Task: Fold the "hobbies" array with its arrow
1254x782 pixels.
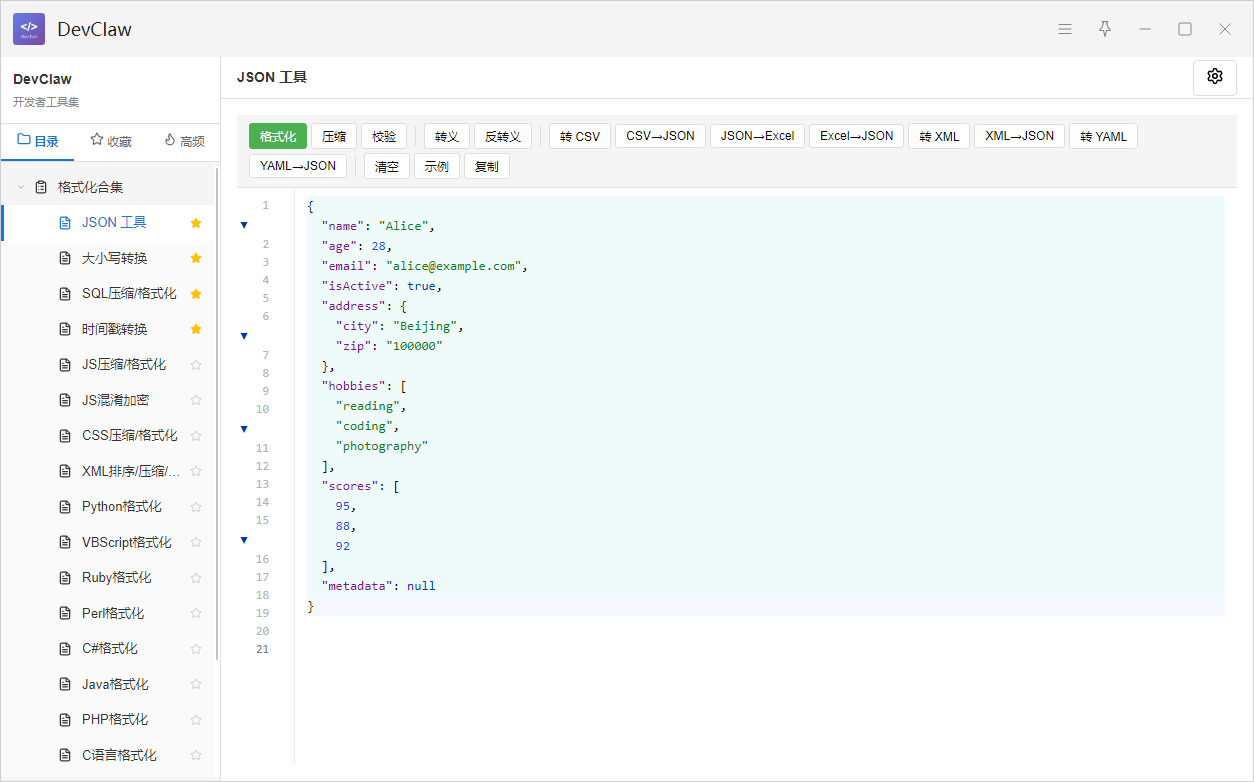Action: 244,429
